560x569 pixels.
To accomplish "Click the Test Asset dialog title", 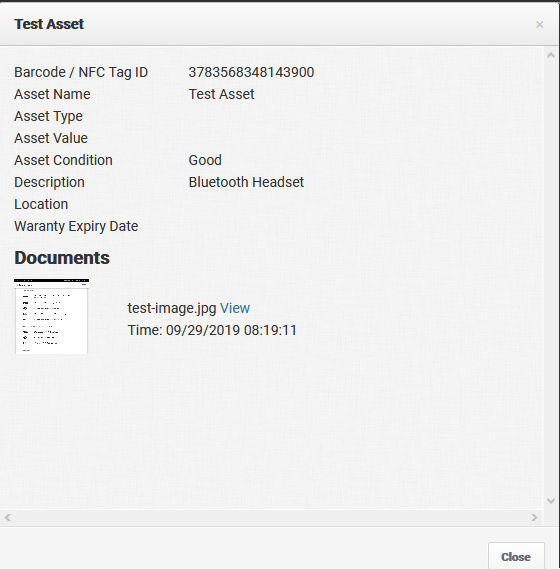I will coord(49,24).
